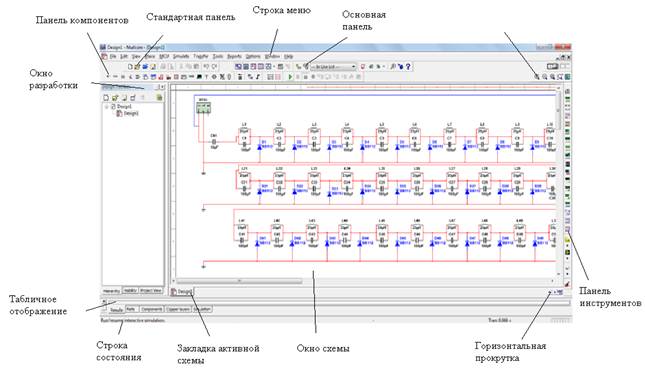Switch to Nets tab in spreadsheet view
Screen dimensions: 645x369
point(131,309)
